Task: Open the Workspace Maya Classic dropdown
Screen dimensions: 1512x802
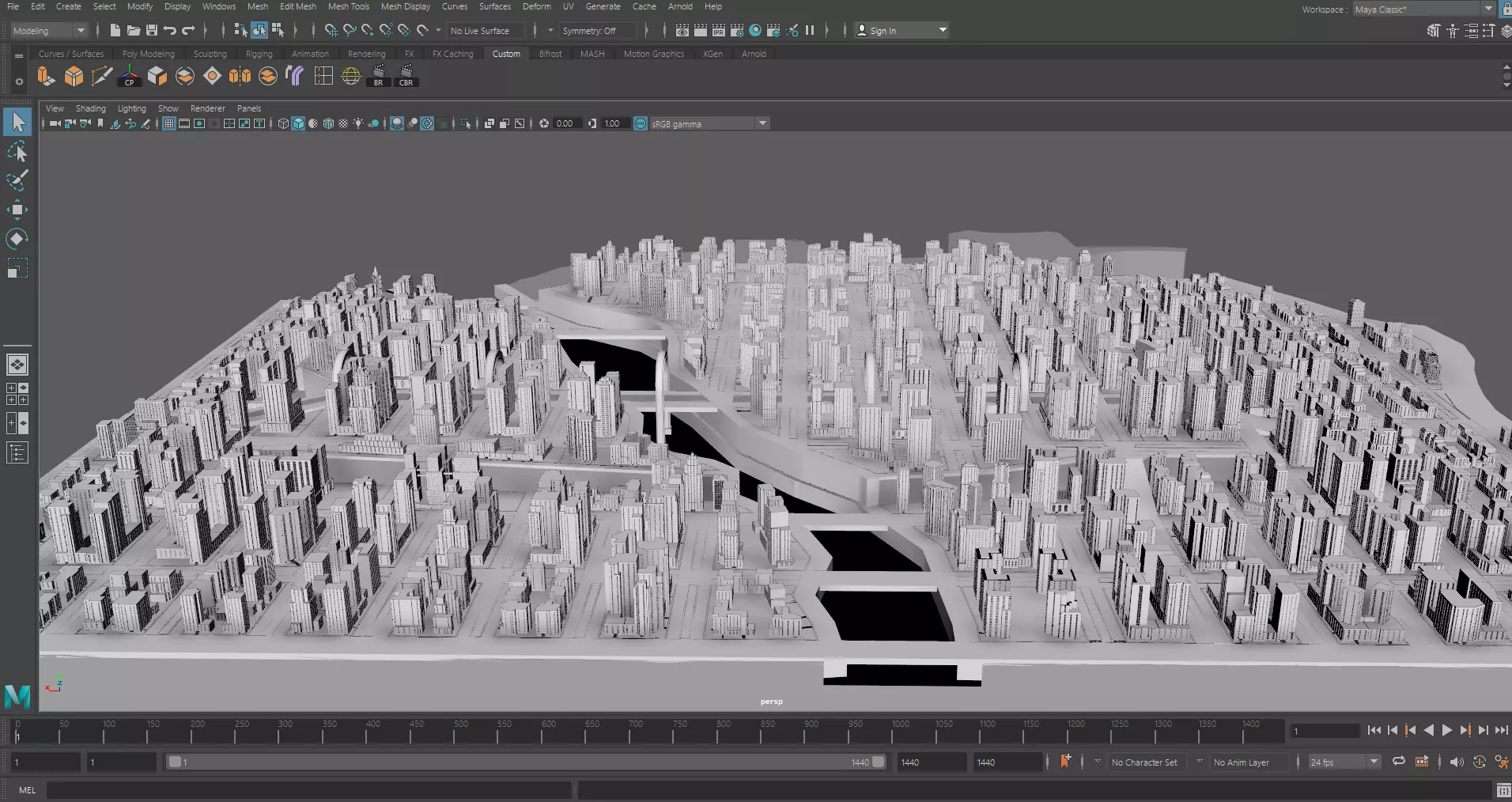Action: tap(1423, 9)
